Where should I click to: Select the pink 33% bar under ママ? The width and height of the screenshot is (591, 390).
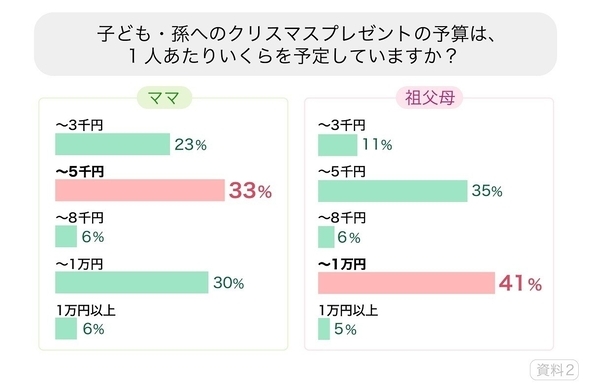click(140, 190)
